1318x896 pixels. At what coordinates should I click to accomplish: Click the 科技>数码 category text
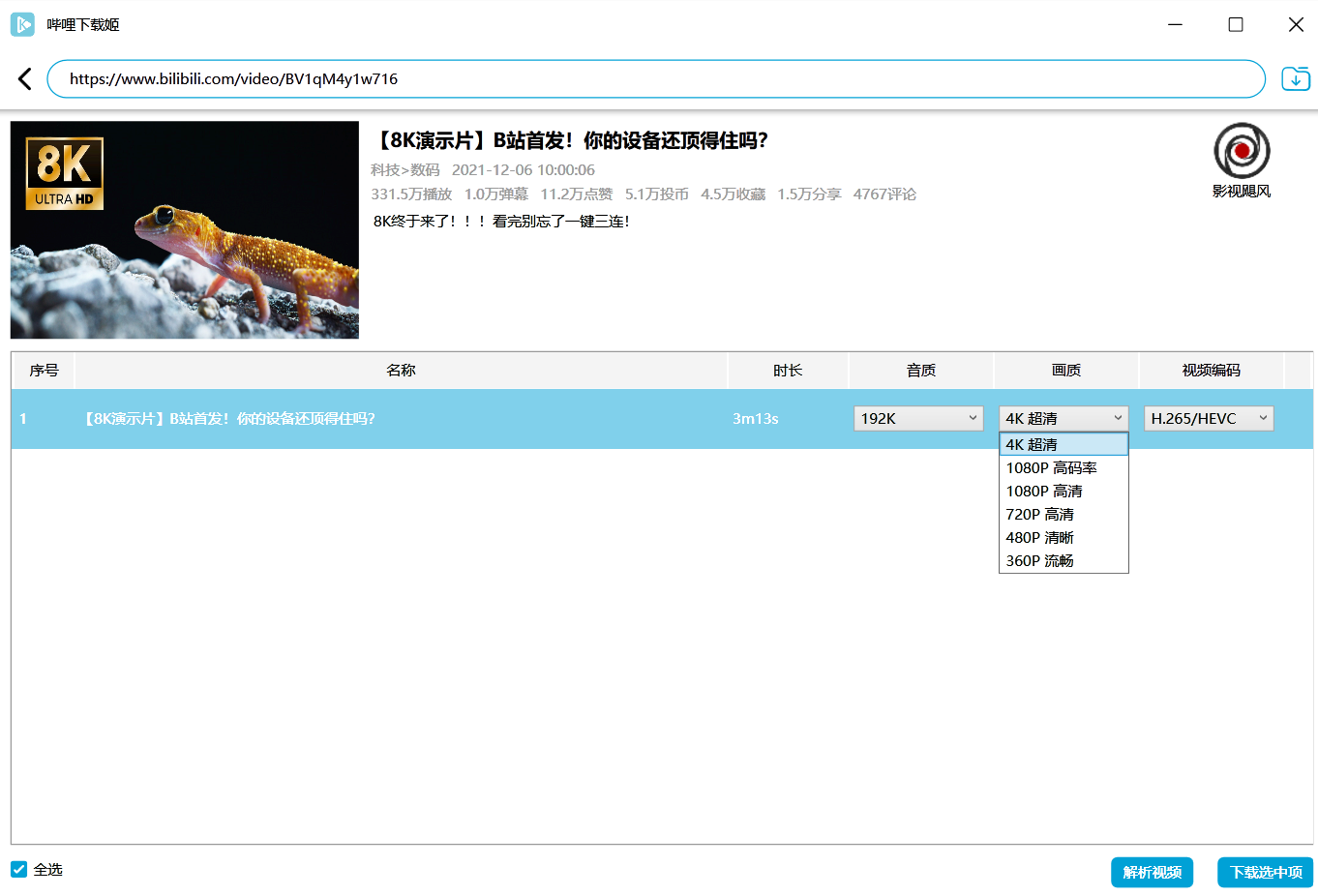coord(405,170)
